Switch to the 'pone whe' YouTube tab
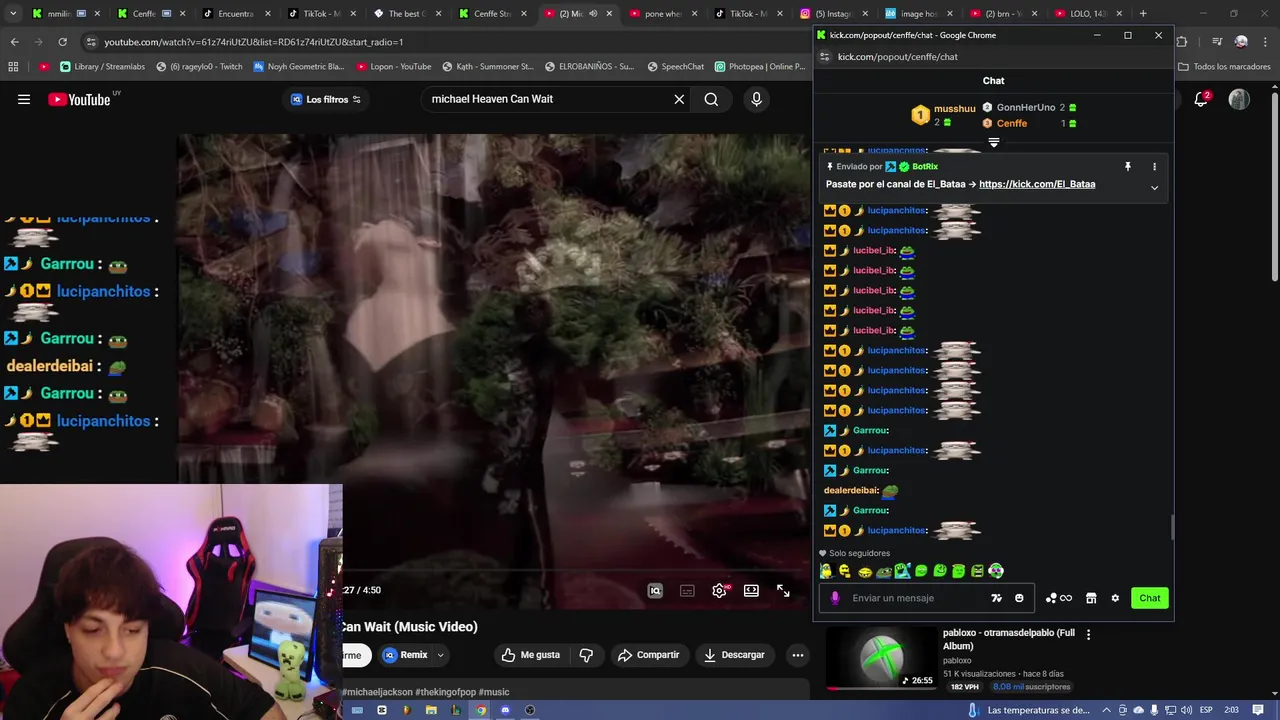The width and height of the screenshot is (1280, 720). pos(662,14)
